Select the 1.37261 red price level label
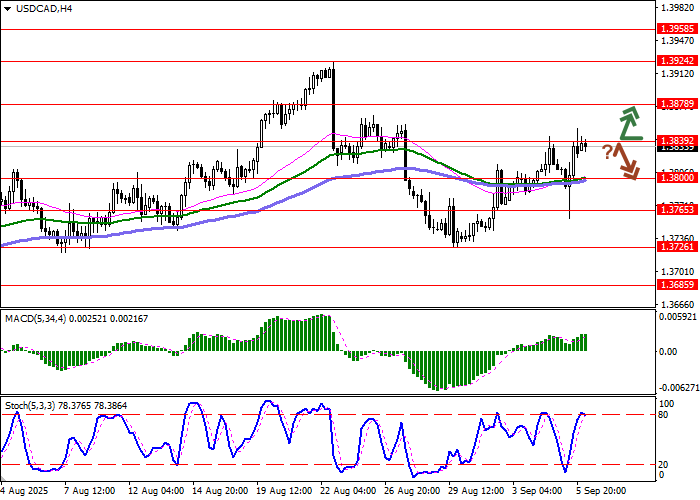The width and height of the screenshot is (700, 500). click(x=677, y=247)
